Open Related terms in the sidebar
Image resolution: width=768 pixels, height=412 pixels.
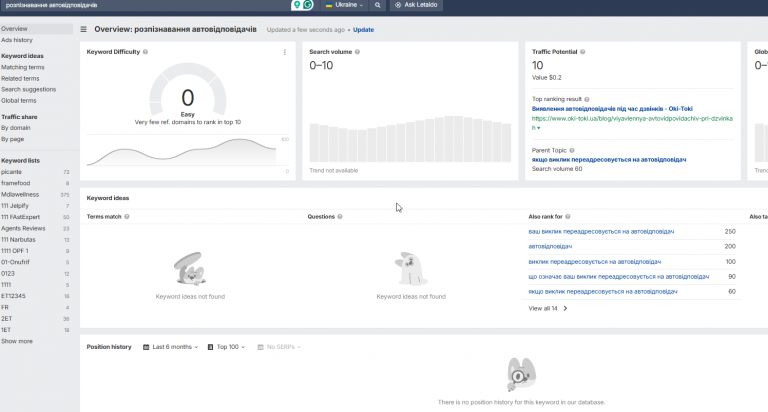20,79
